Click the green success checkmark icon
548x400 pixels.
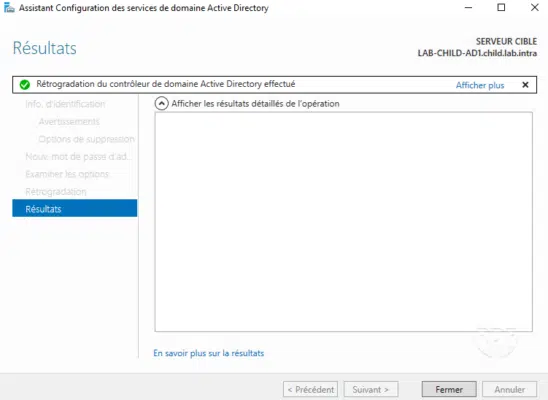(24, 85)
